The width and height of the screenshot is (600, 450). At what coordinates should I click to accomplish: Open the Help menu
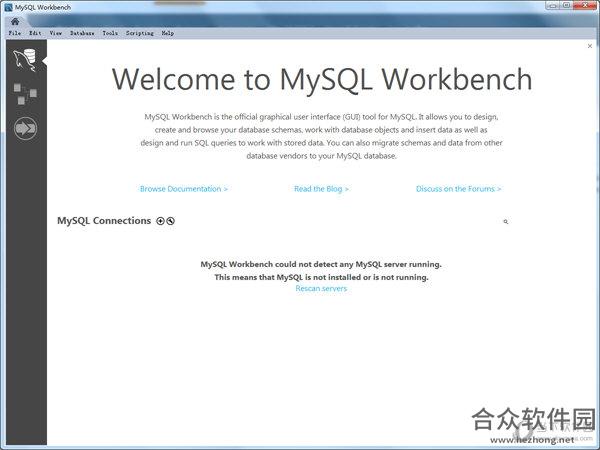point(168,33)
